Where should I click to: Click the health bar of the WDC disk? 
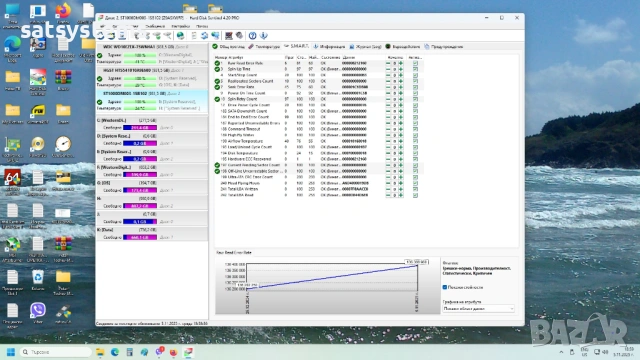click(x=140, y=55)
